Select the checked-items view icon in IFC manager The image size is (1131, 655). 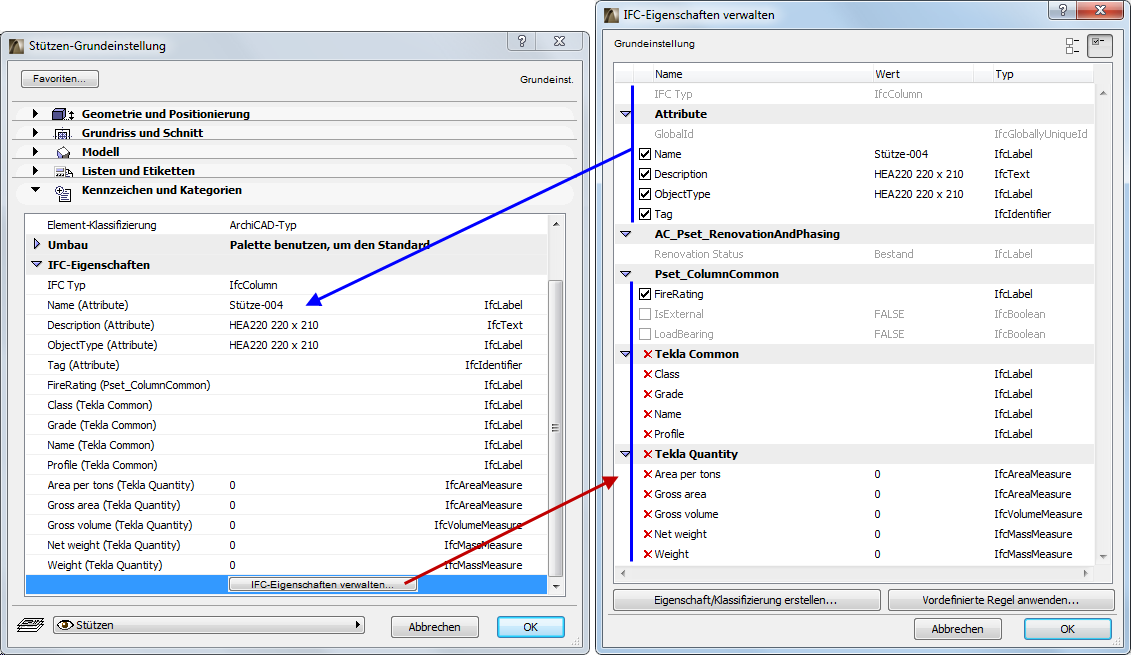[1100, 45]
